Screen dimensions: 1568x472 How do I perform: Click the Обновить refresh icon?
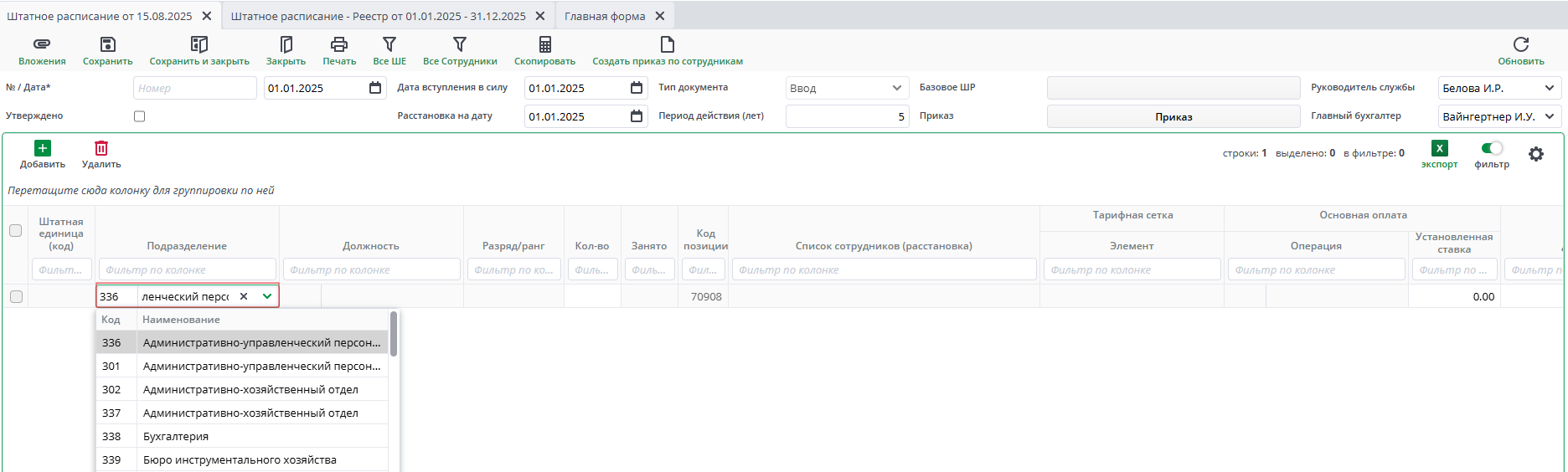(x=1521, y=44)
